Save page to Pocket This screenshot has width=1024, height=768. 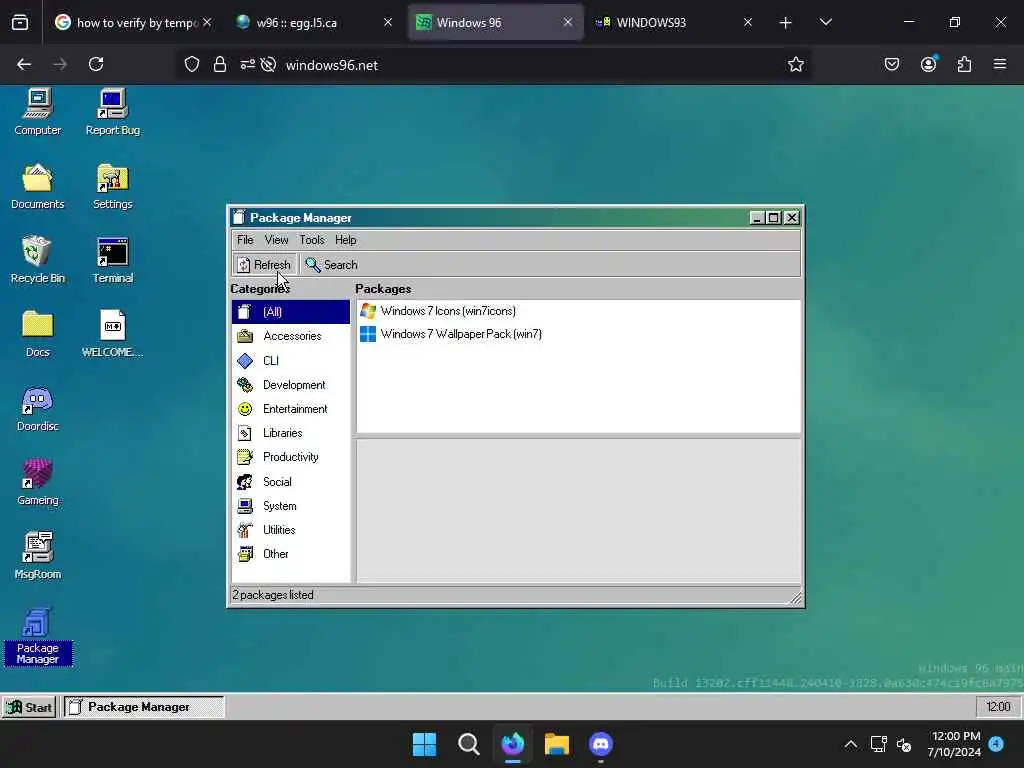click(x=892, y=64)
